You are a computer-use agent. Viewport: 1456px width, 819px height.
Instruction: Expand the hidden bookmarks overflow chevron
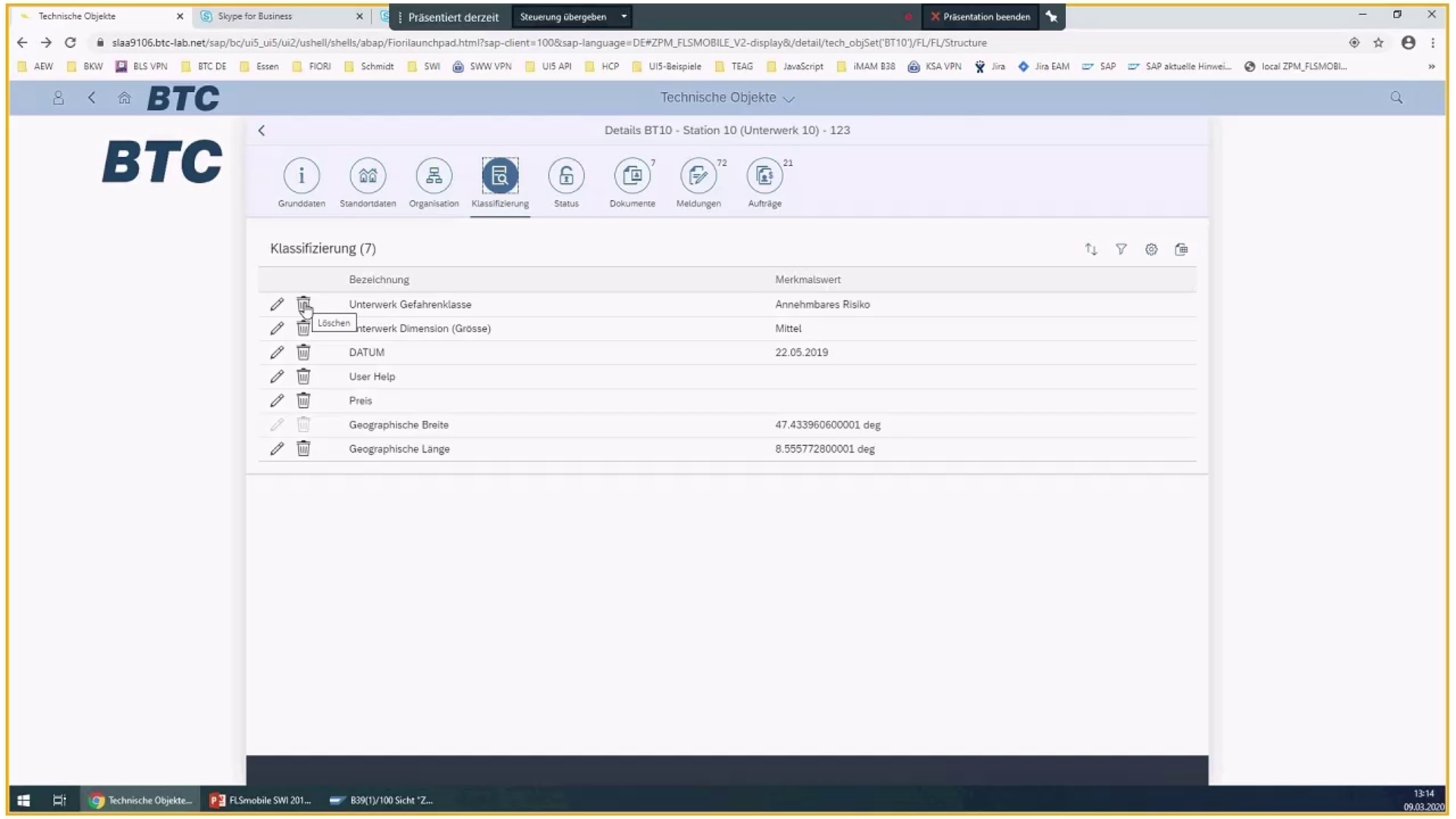coord(1432,67)
